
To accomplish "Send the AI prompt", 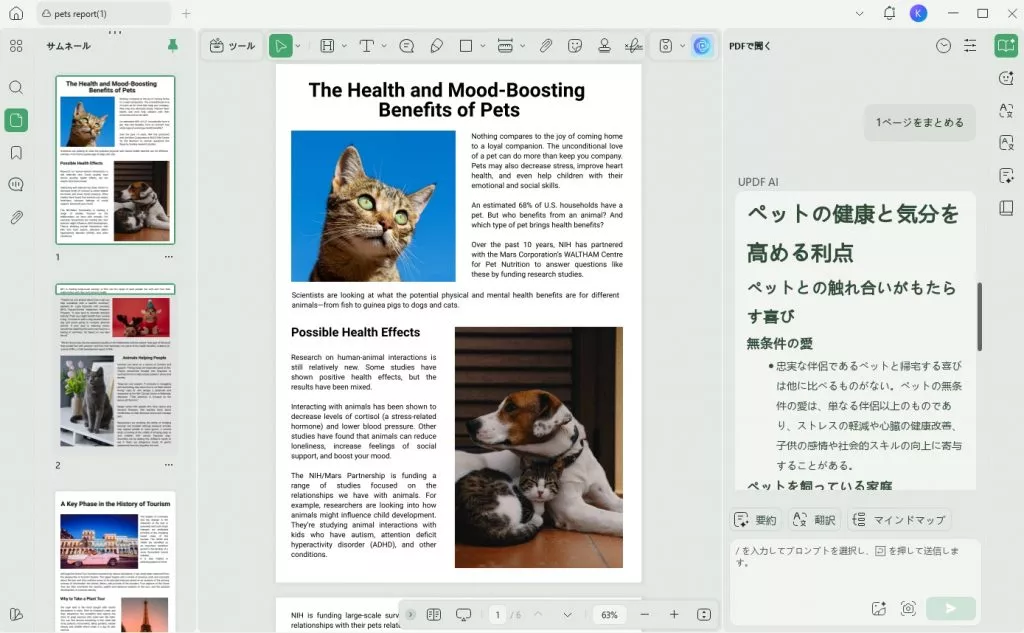I will point(951,609).
